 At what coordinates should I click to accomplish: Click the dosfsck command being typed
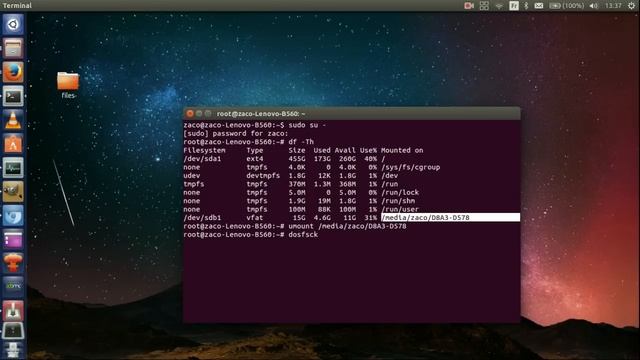point(303,235)
